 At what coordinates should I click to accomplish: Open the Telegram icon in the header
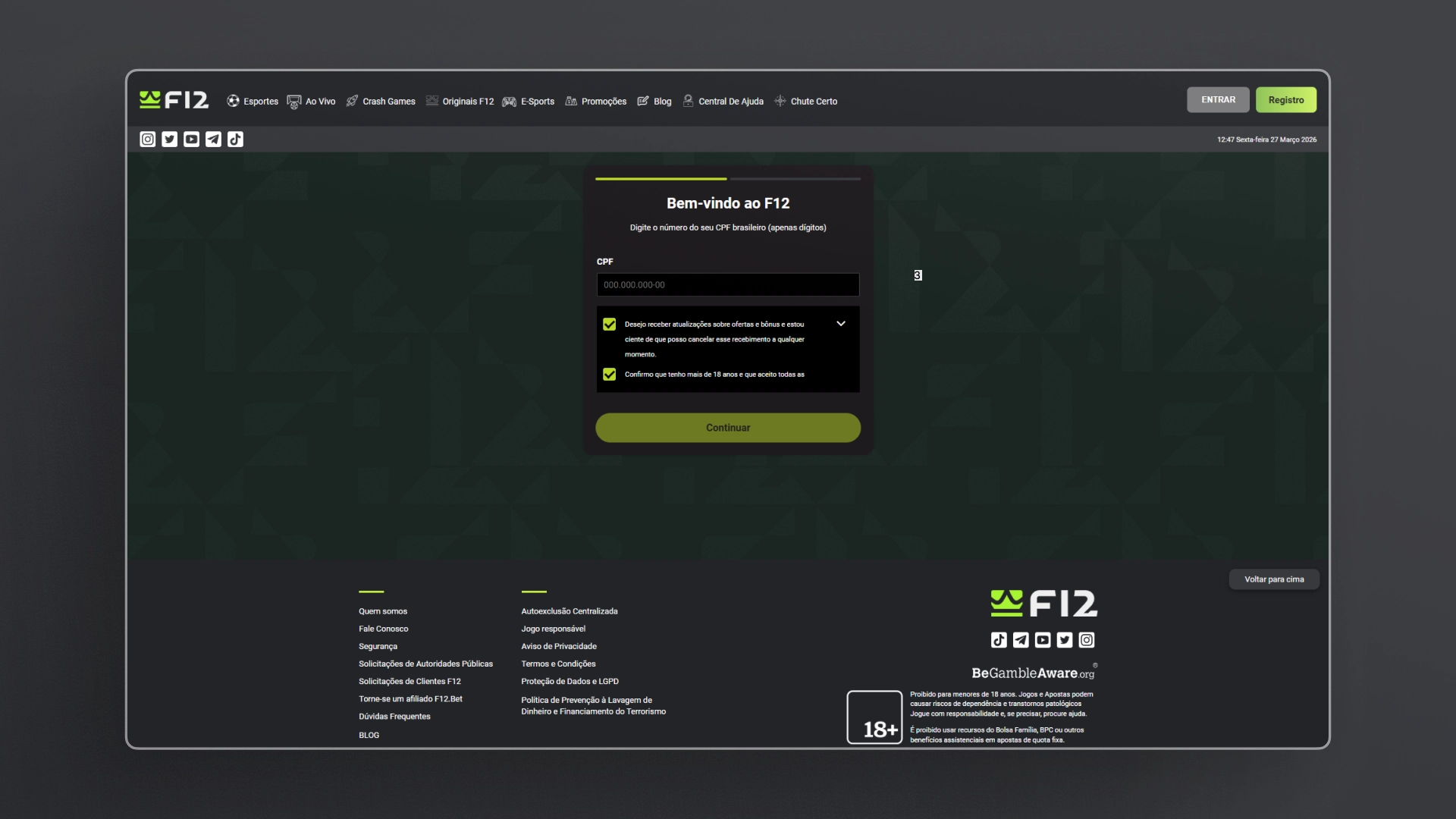(x=214, y=140)
